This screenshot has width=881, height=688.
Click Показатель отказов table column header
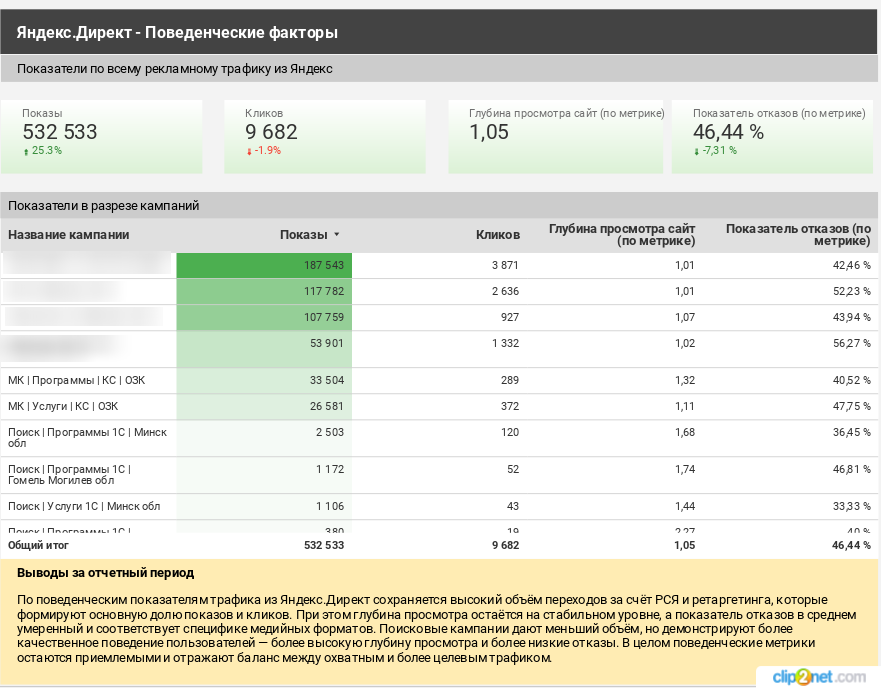click(797, 235)
